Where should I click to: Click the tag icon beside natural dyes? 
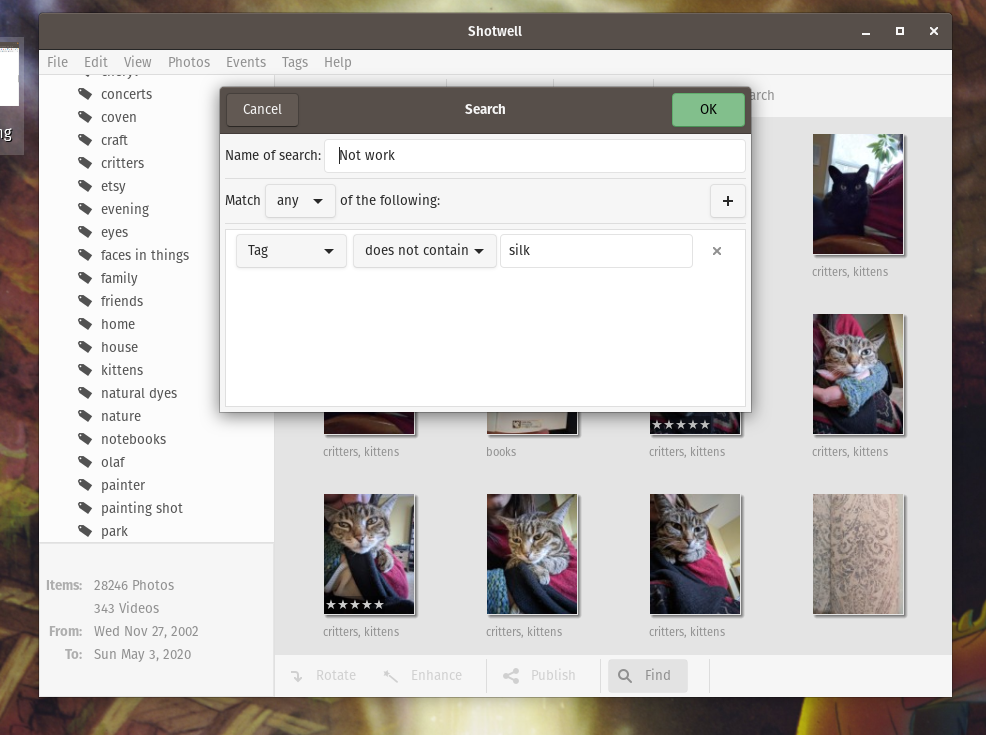coord(85,393)
